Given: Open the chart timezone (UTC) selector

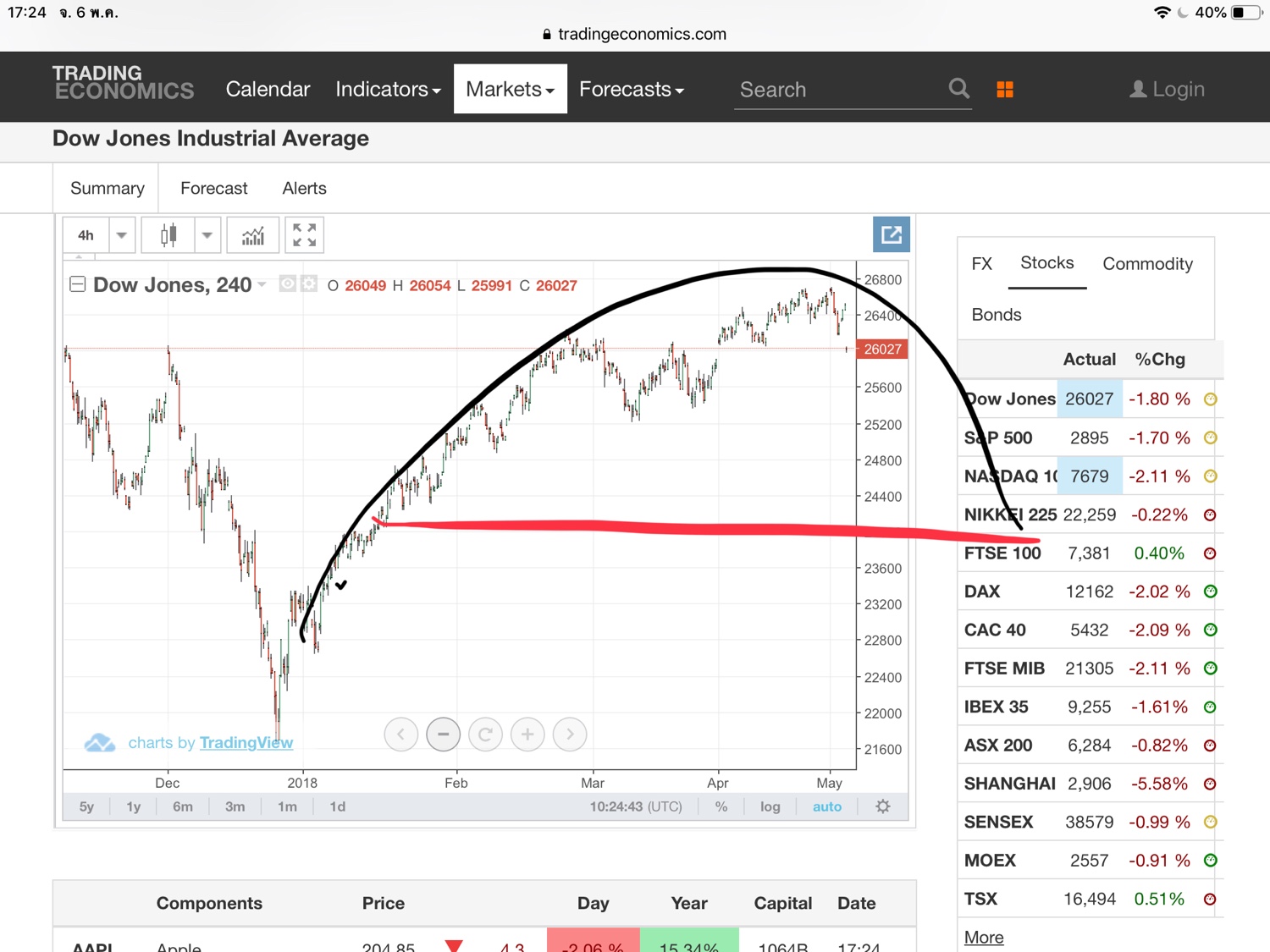Looking at the screenshot, I should tap(636, 806).
